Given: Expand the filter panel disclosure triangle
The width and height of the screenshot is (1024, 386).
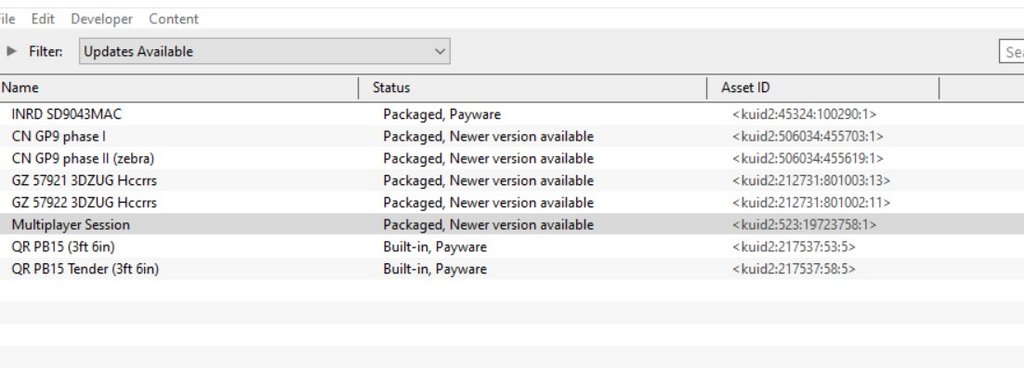Looking at the screenshot, I should coord(12,51).
